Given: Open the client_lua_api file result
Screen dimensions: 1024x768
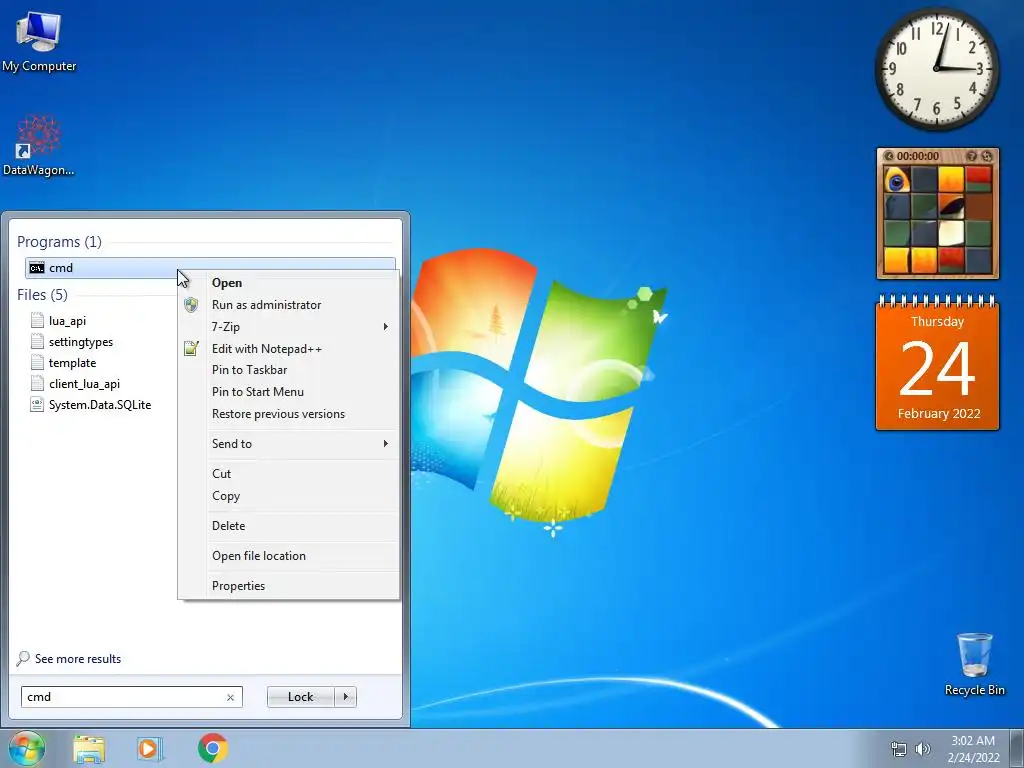Looking at the screenshot, I should [75, 383].
